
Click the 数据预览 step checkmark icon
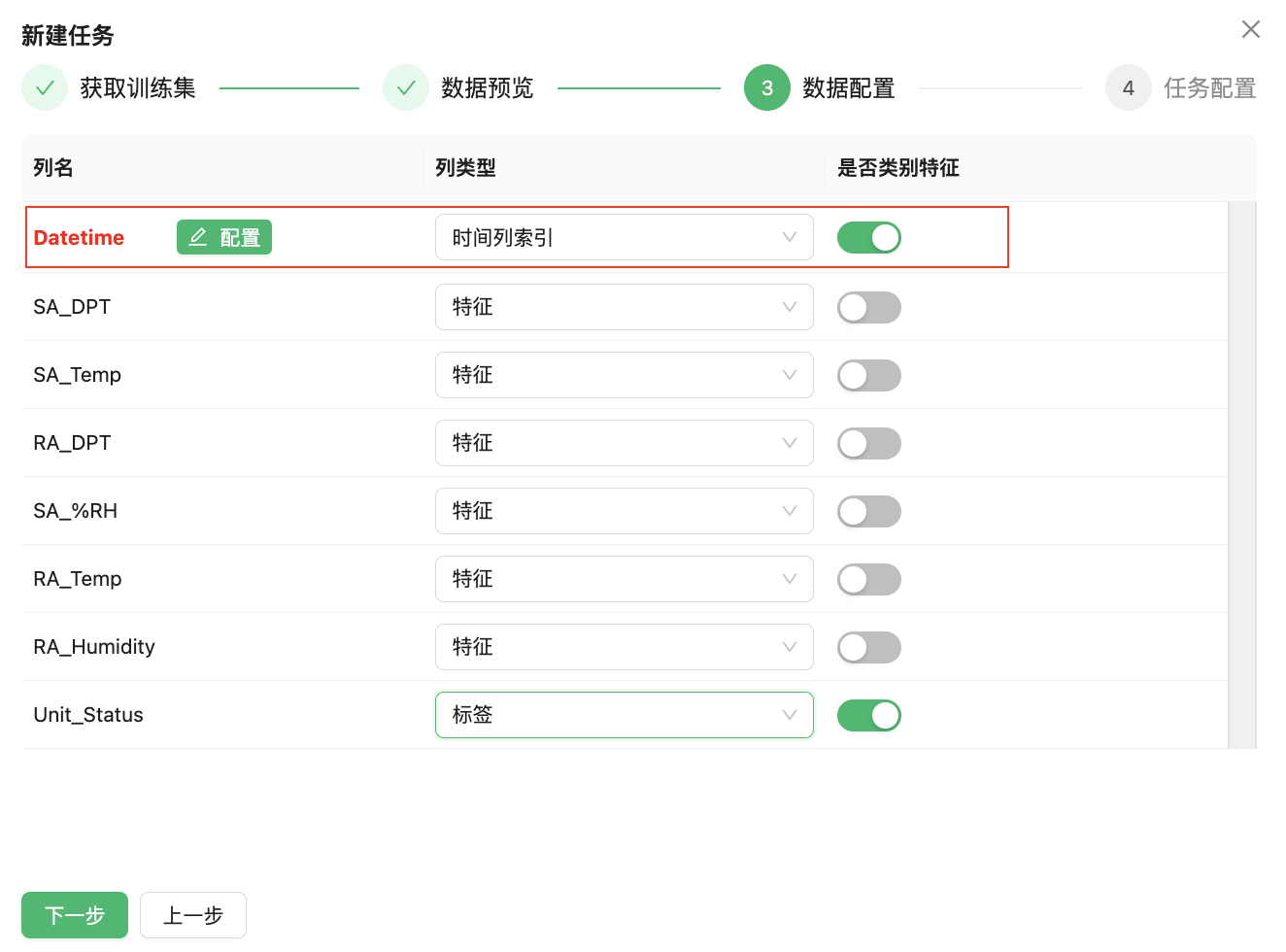point(406,88)
